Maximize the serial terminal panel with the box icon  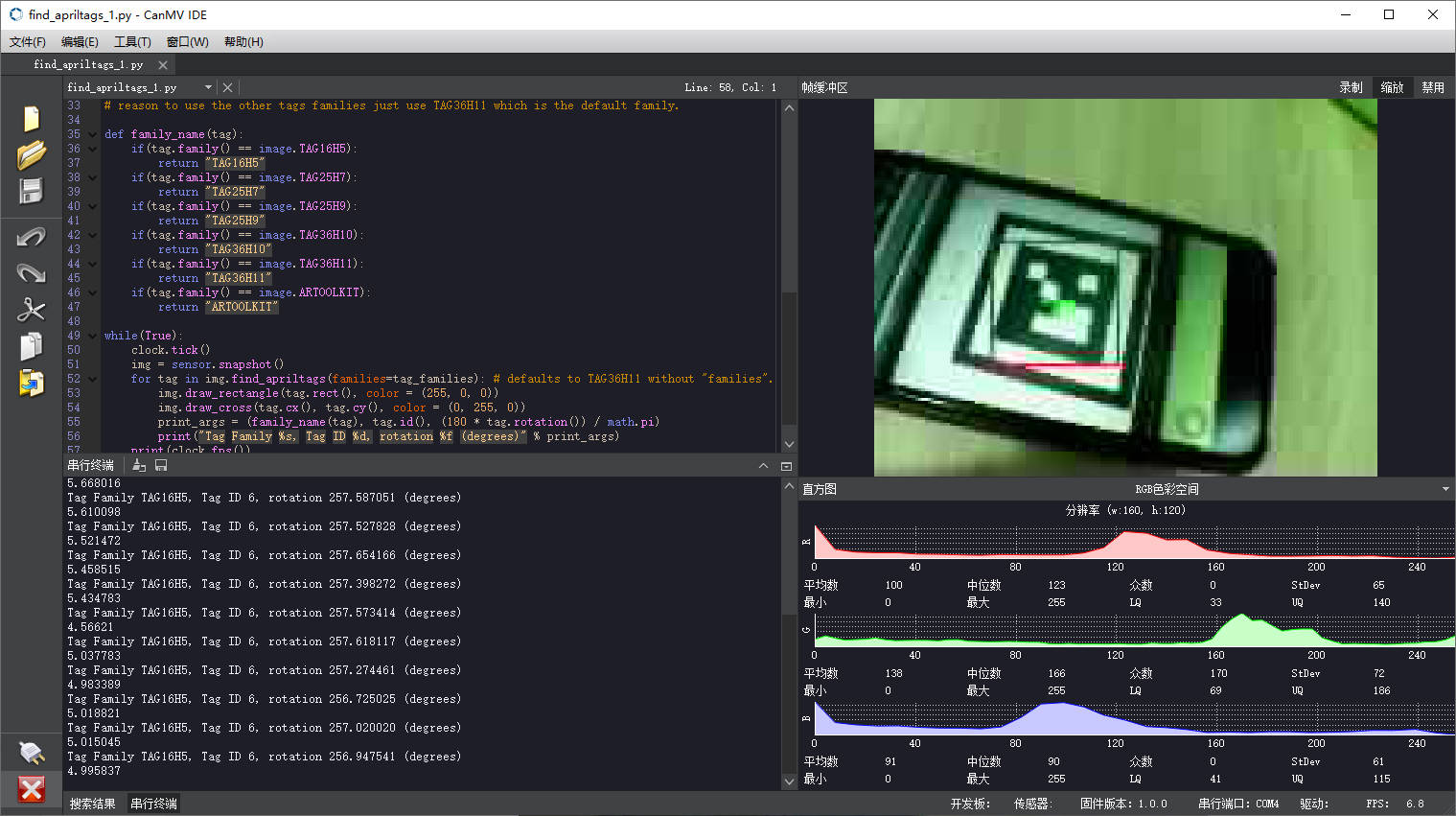coord(786,466)
